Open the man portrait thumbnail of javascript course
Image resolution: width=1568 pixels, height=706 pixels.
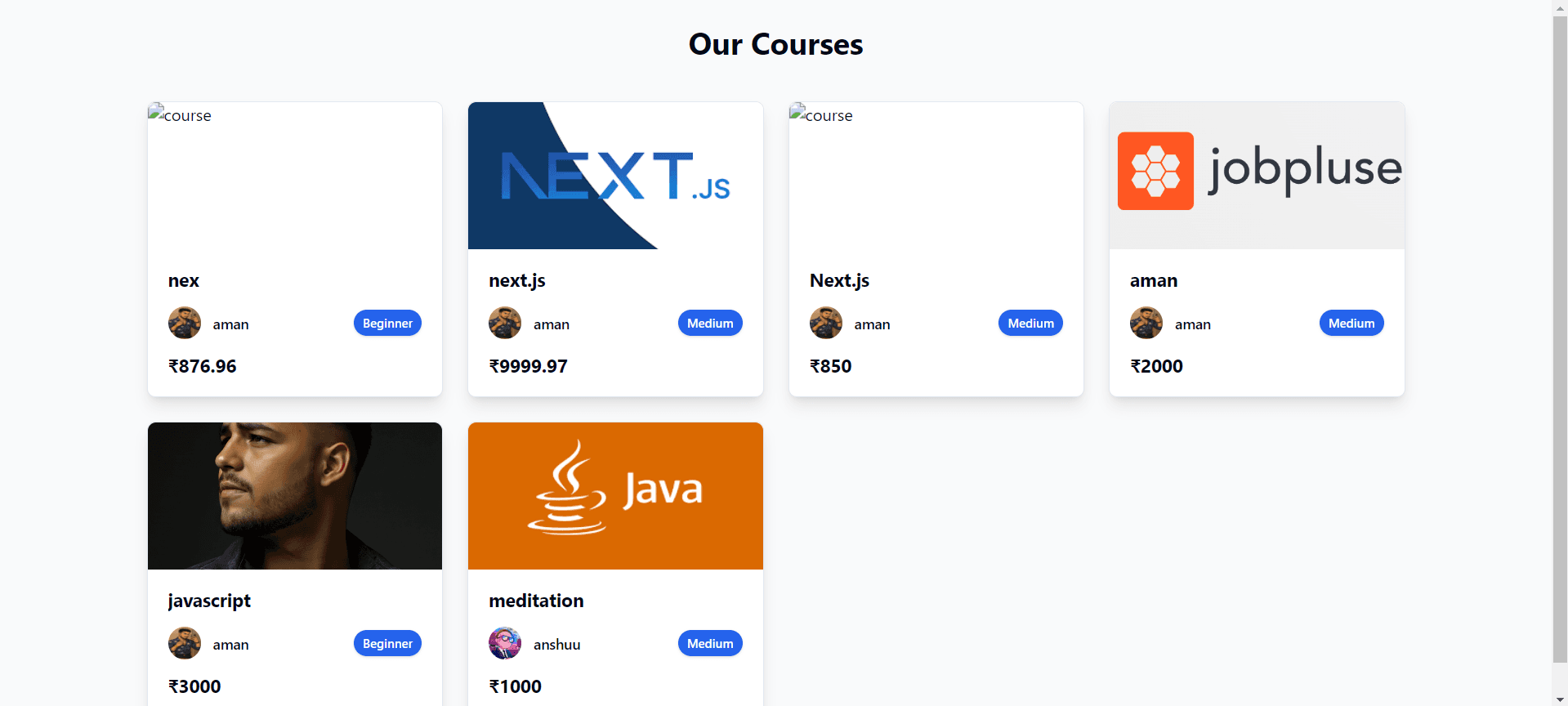point(295,496)
